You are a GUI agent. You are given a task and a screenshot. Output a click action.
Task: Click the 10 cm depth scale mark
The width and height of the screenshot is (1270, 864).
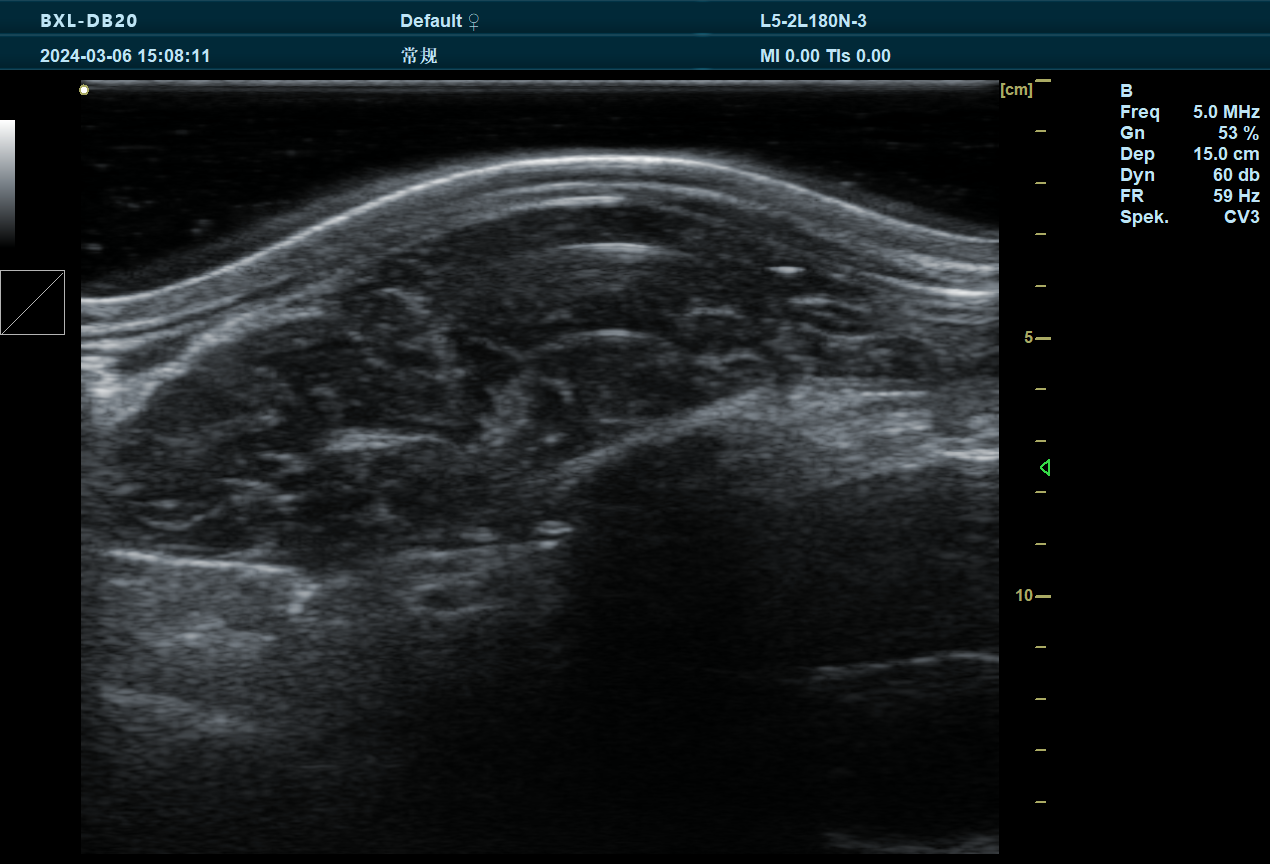pos(1032,595)
